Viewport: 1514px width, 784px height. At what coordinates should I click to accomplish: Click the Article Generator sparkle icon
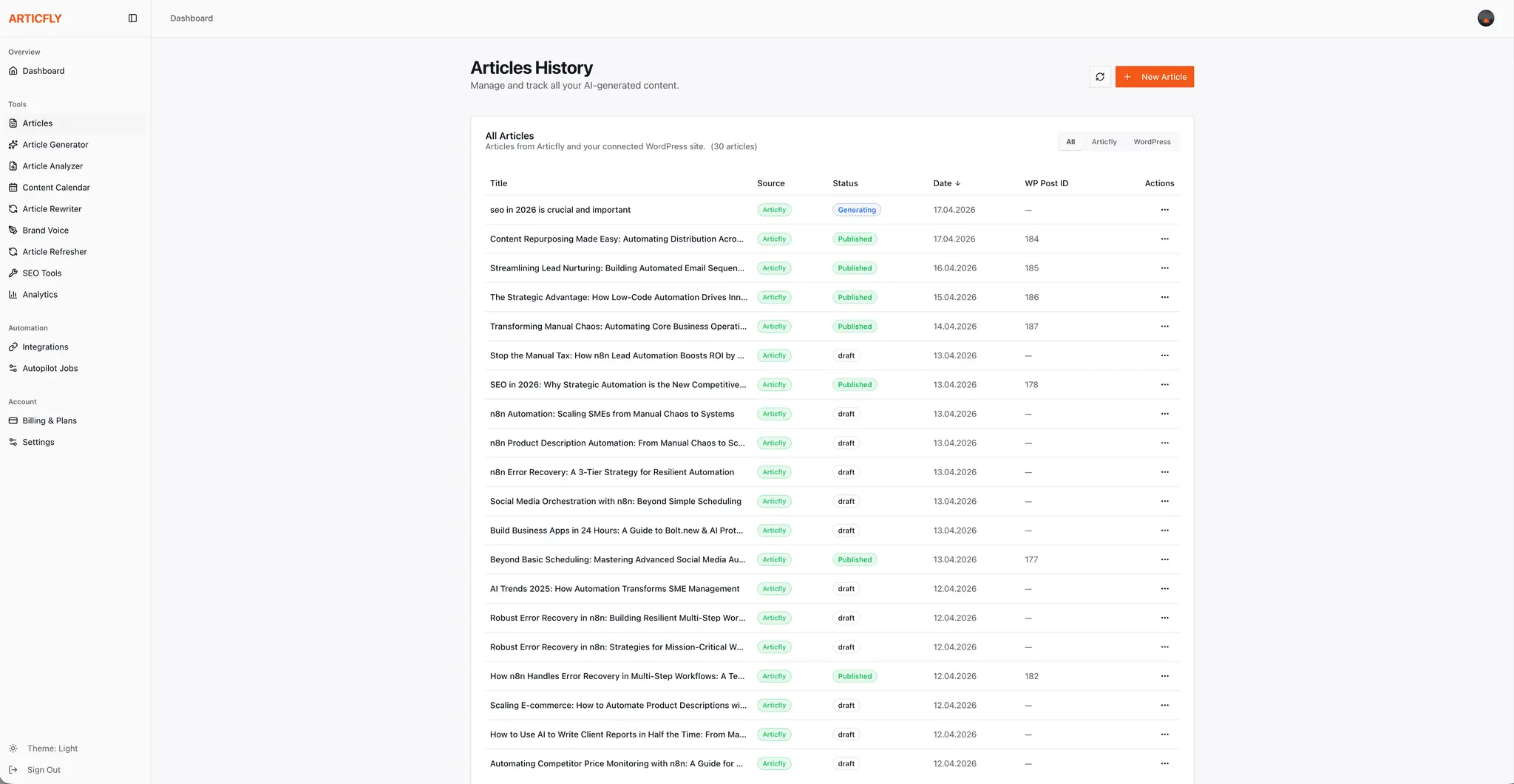tap(13, 145)
